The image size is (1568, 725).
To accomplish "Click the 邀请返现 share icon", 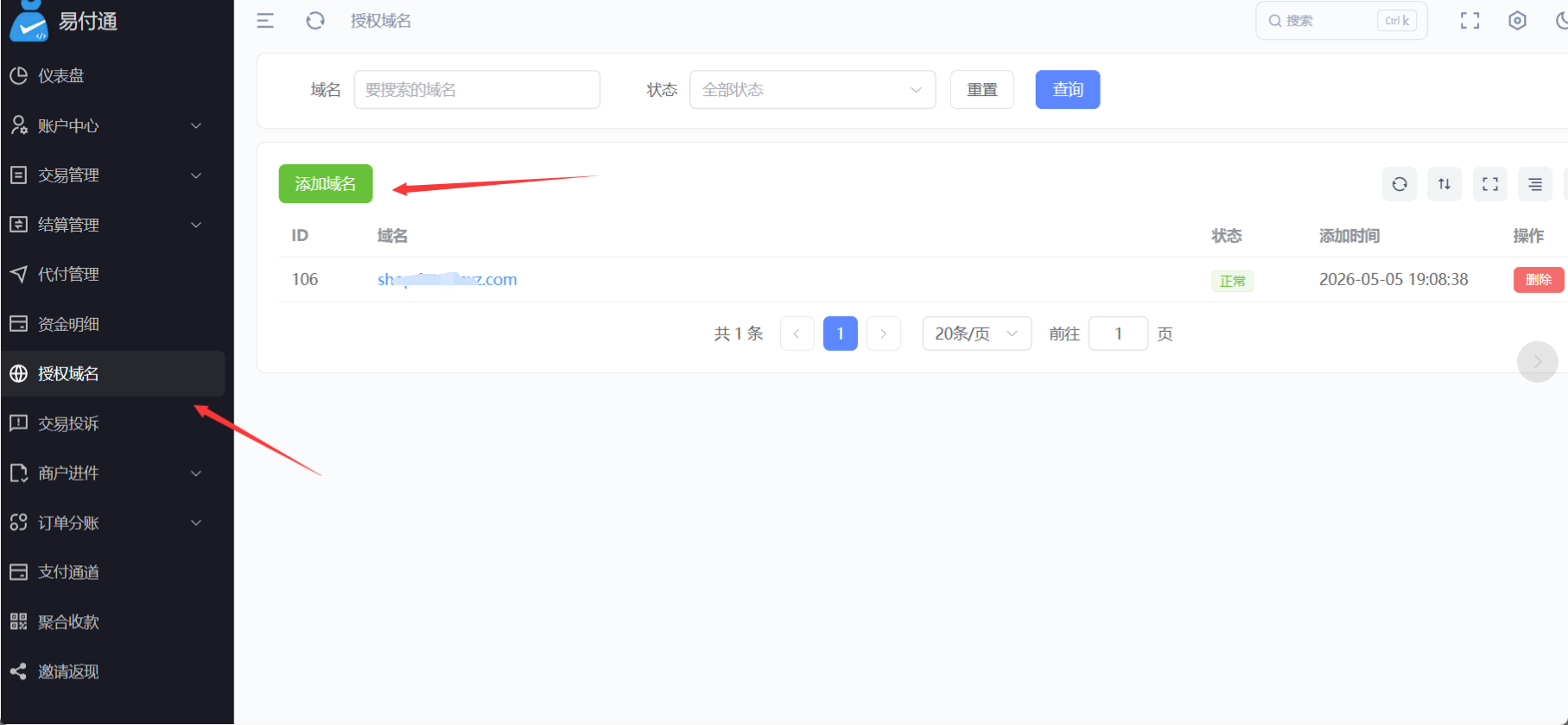I will 19,671.
